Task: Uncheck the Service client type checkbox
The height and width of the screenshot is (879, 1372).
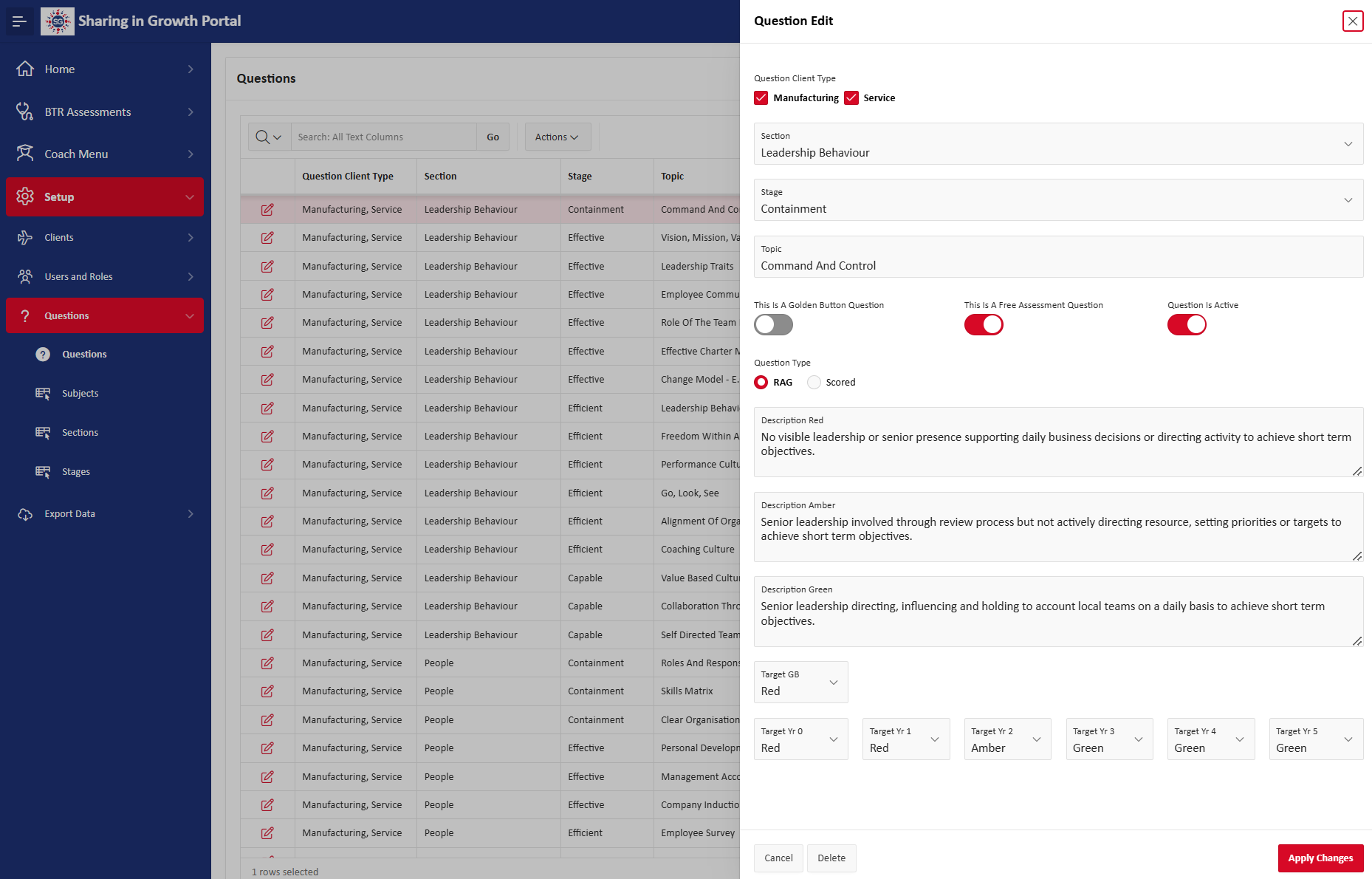Action: pyautogui.click(x=851, y=98)
